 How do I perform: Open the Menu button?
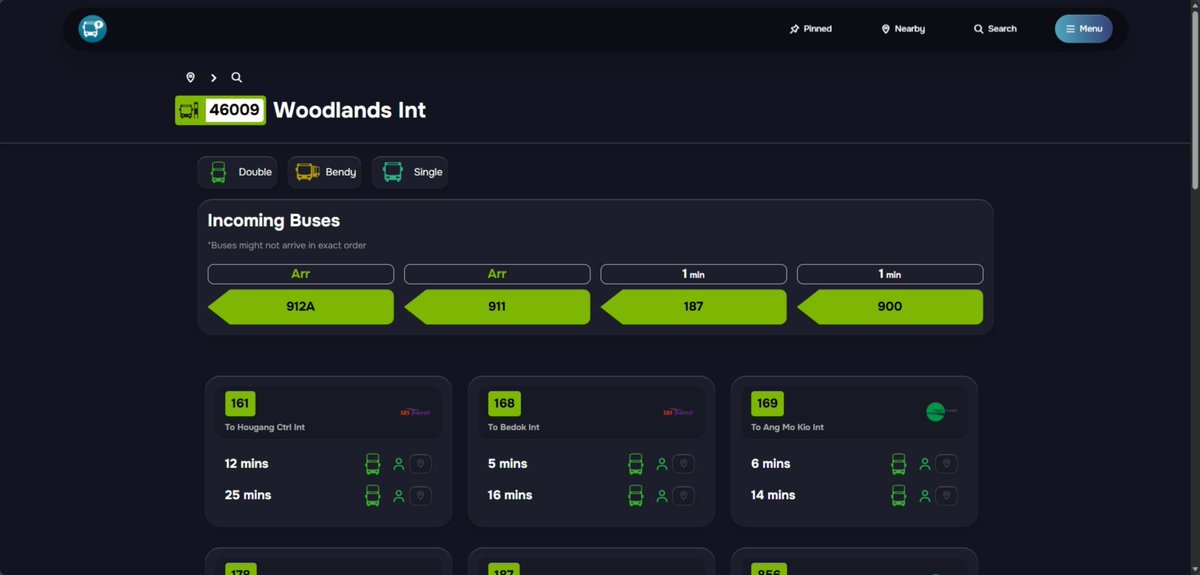(x=1083, y=29)
